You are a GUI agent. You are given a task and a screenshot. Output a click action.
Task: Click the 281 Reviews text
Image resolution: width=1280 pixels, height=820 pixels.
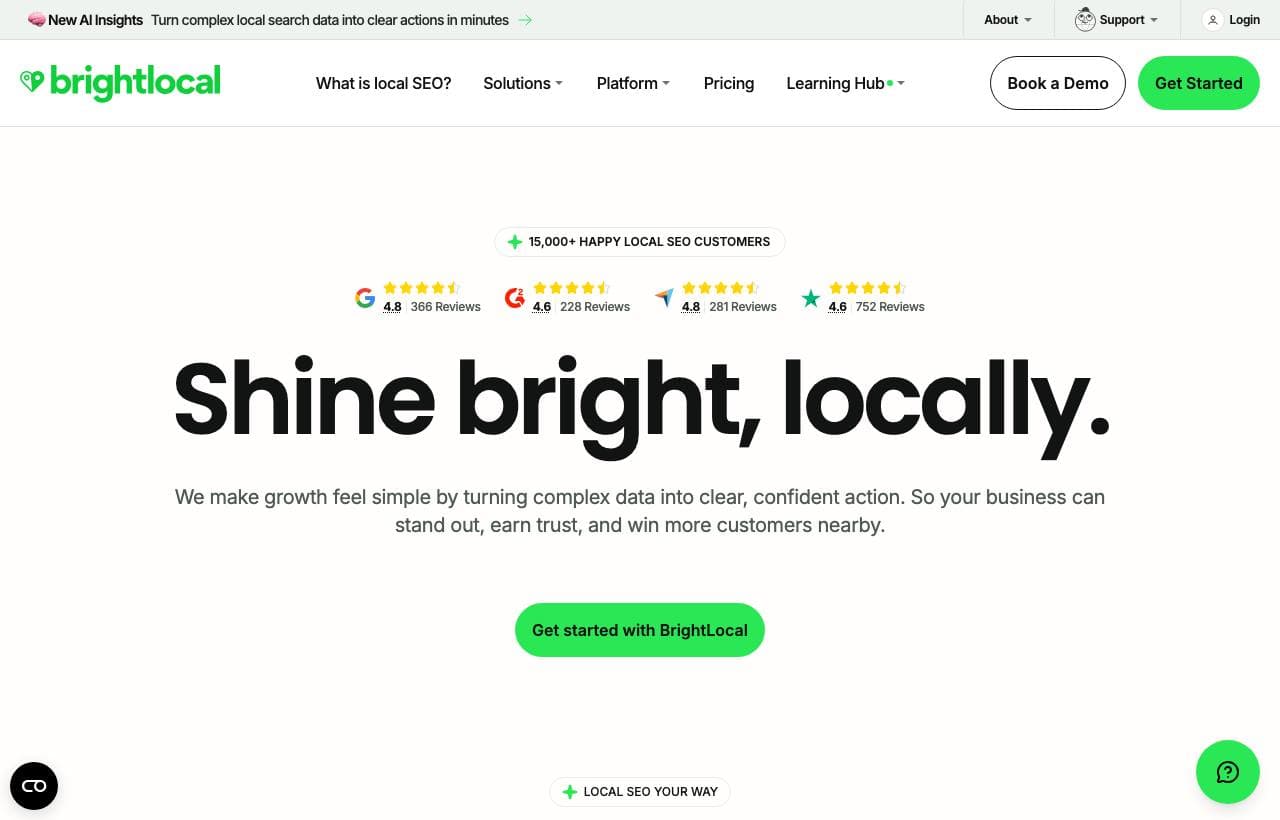(743, 307)
